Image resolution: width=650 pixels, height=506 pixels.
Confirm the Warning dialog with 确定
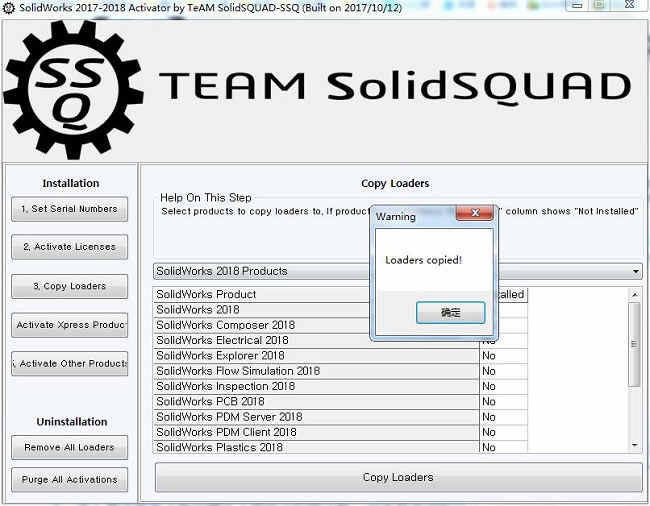point(451,312)
